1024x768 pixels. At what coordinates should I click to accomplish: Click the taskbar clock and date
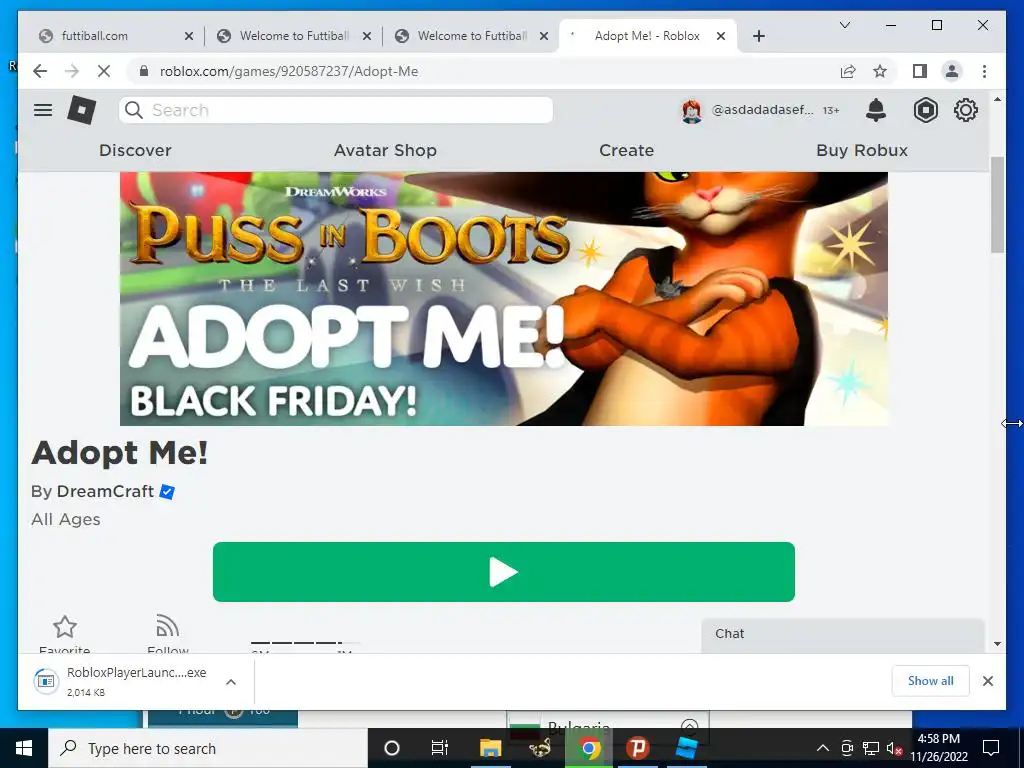click(939, 748)
